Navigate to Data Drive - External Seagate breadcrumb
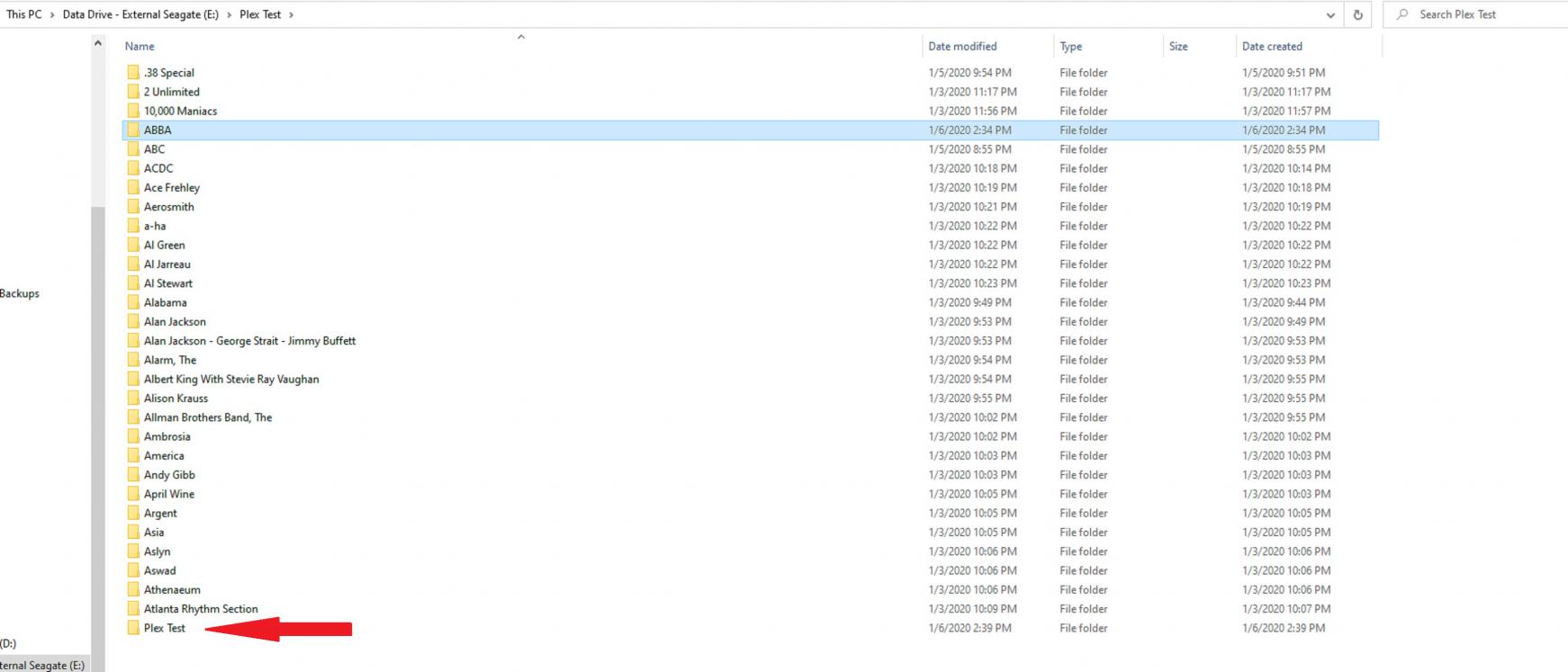This screenshot has height=672, width=1568. [140, 14]
